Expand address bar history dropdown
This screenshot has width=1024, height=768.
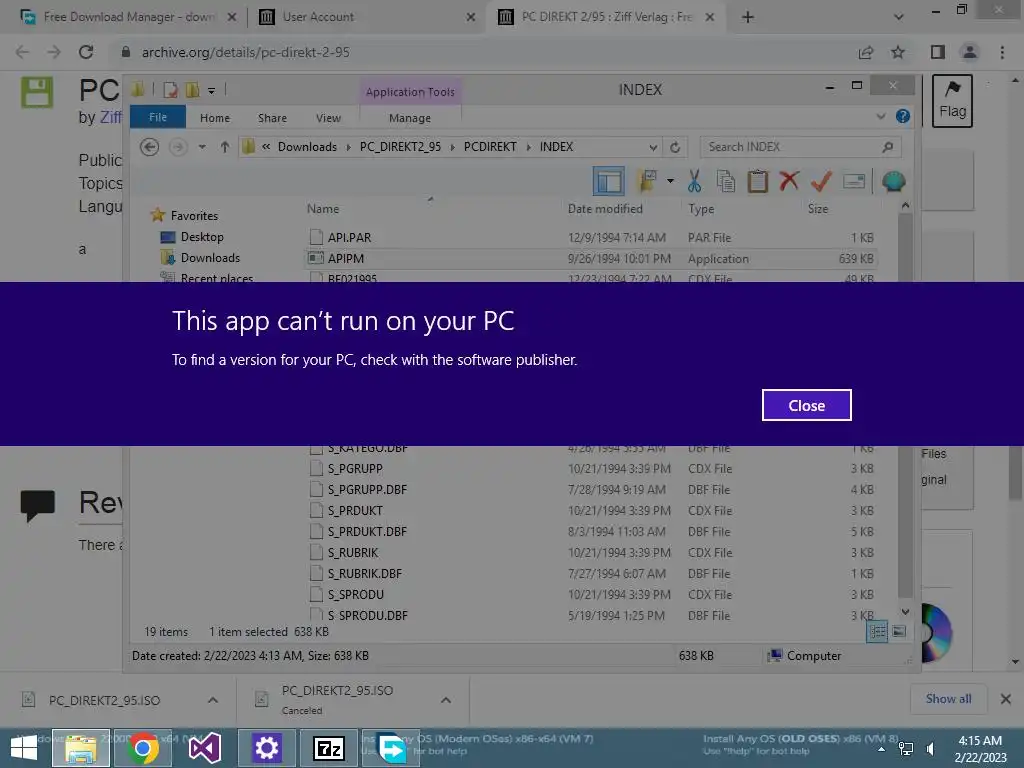[x=652, y=147]
